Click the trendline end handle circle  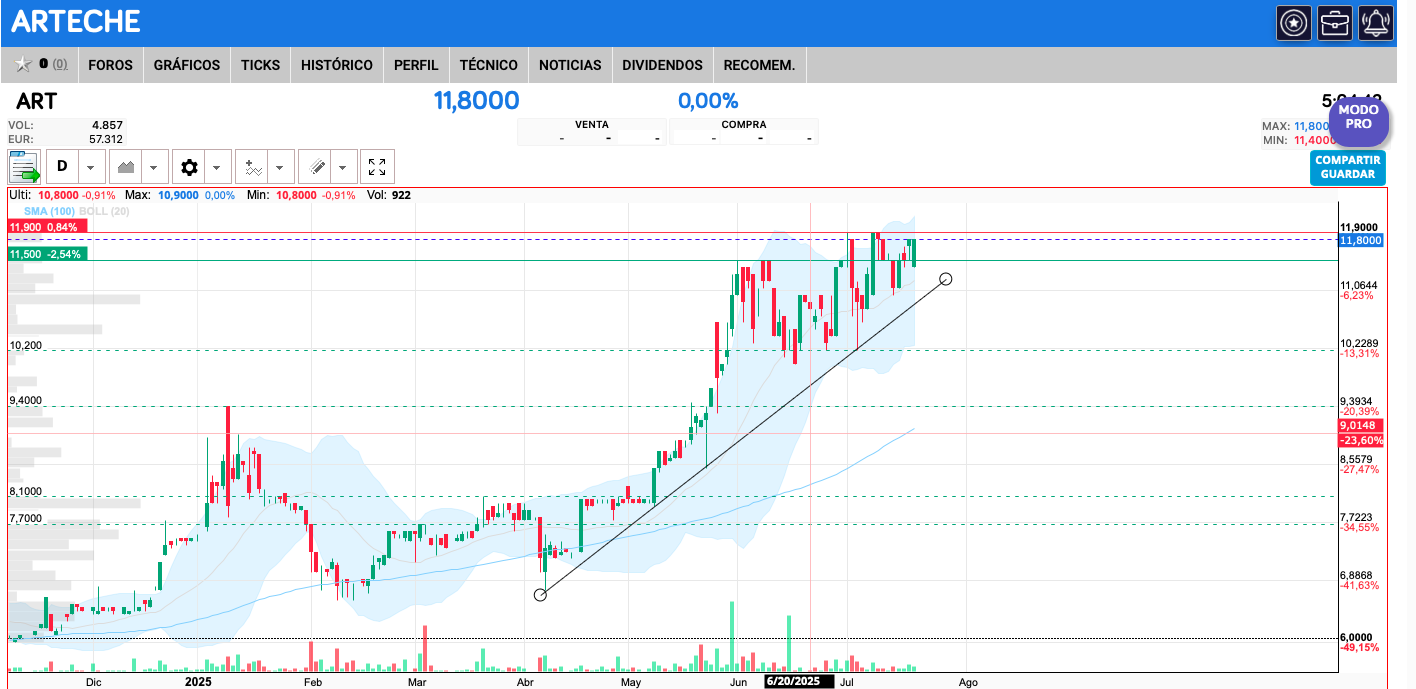945,278
